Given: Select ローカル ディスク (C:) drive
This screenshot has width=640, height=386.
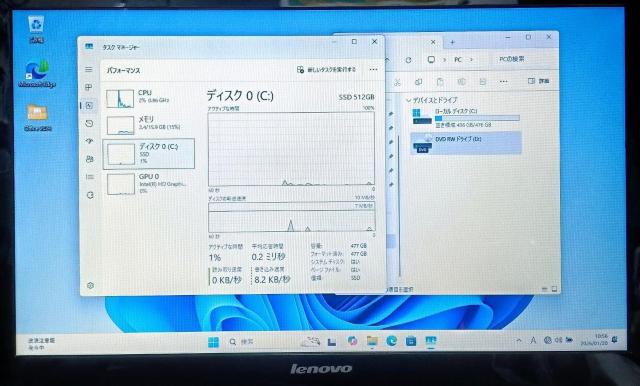Looking at the screenshot, I should [x=466, y=118].
